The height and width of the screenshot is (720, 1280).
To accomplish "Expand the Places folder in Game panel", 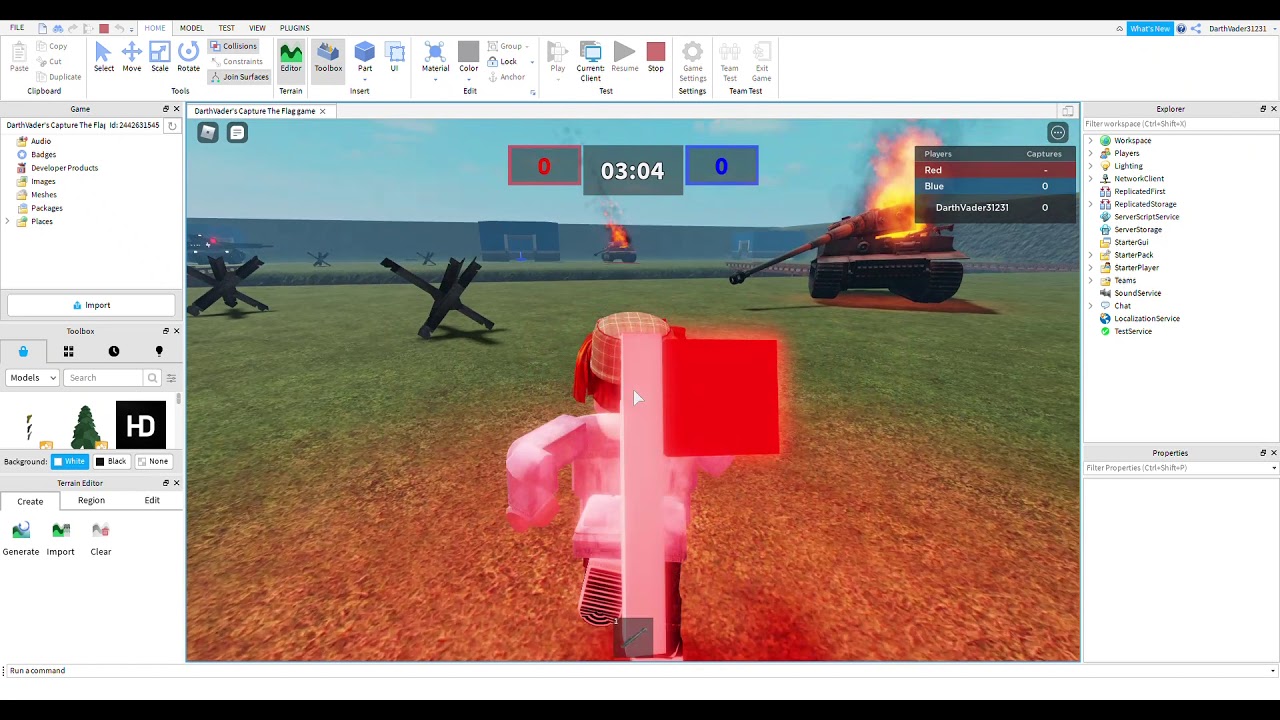I will click(x=9, y=221).
